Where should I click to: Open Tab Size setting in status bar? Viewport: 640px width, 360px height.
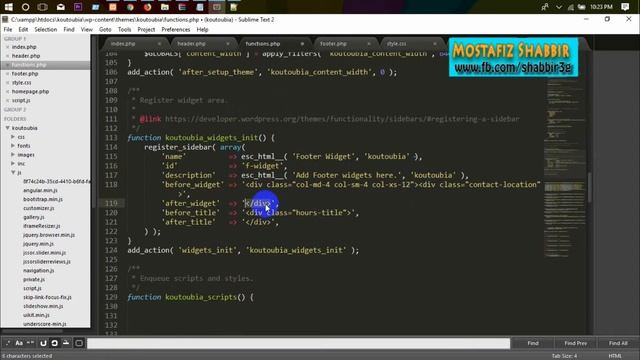[564, 356]
